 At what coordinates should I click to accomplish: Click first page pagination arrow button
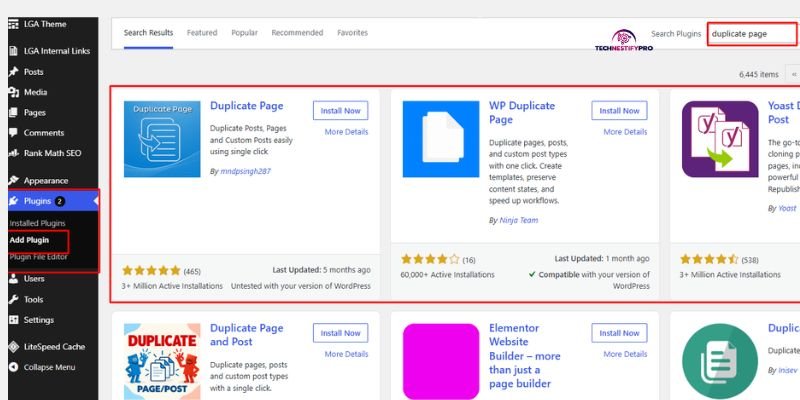(794, 74)
